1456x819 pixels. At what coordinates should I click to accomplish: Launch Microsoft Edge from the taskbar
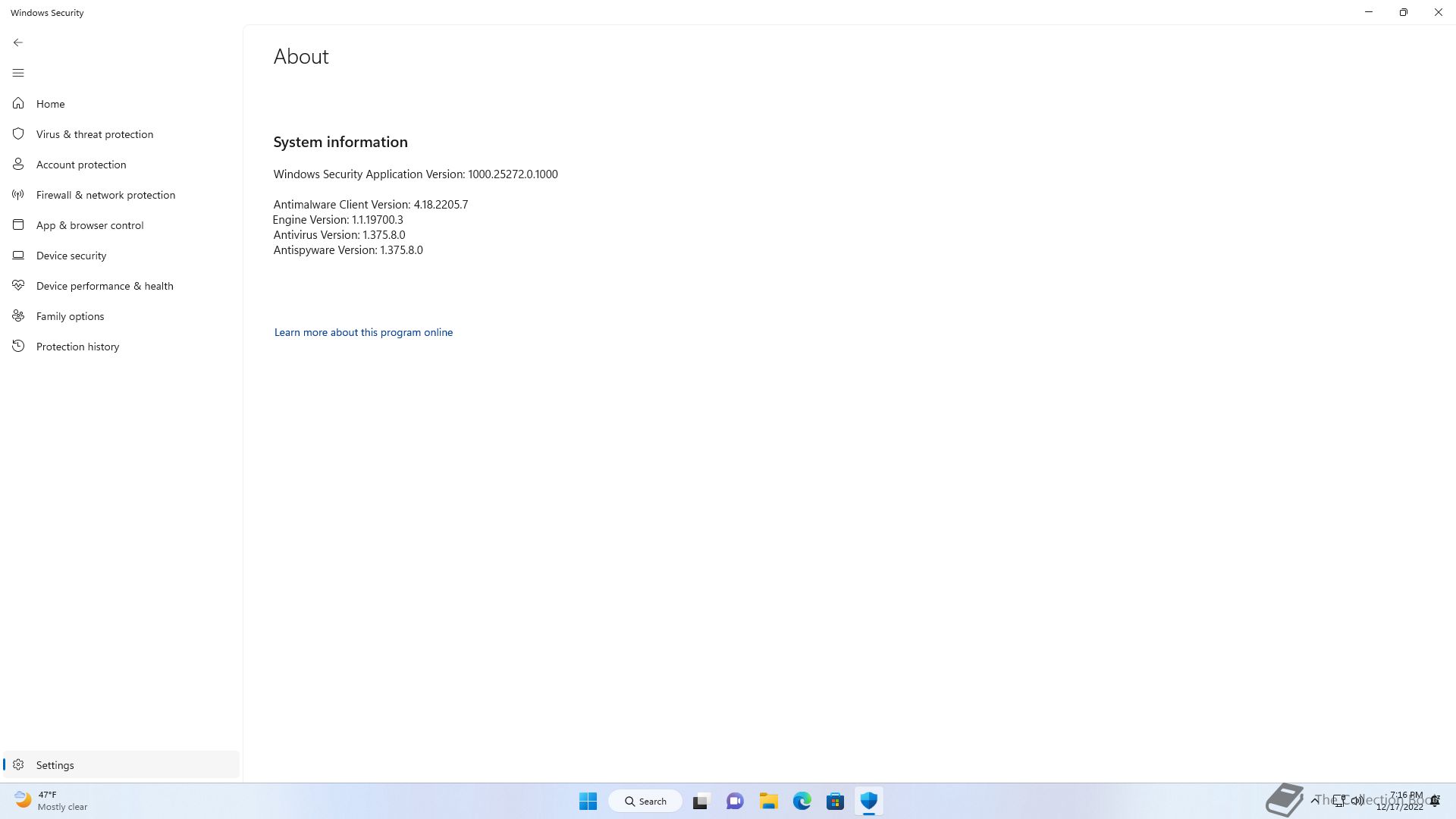802,801
